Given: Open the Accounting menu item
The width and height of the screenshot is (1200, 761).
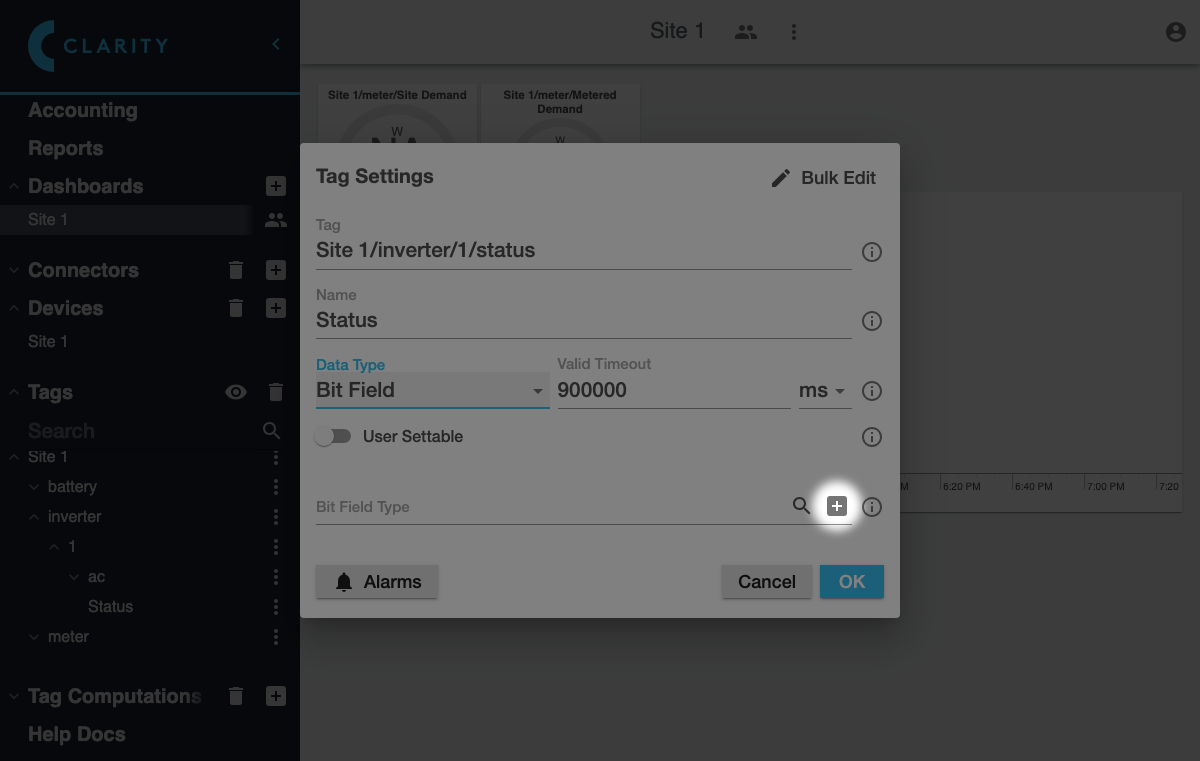Looking at the screenshot, I should click(83, 110).
